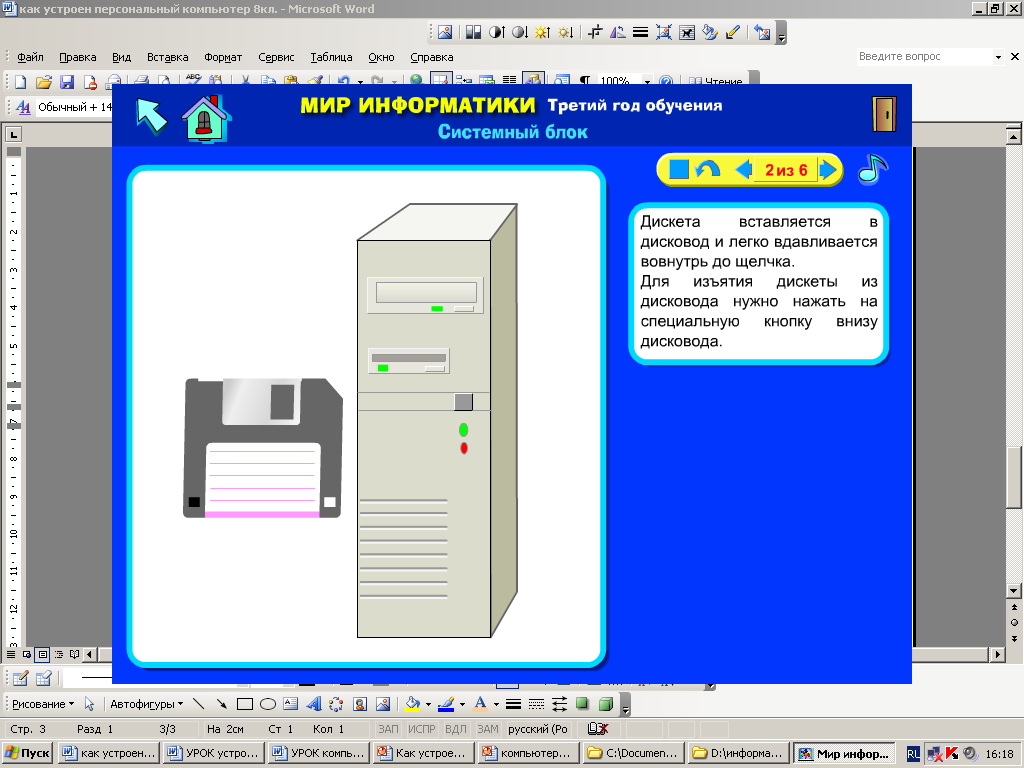Click the line color brush button
The height and width of the screenshot is (768, 1024).
pyautogui.click(x=447, y=704)
